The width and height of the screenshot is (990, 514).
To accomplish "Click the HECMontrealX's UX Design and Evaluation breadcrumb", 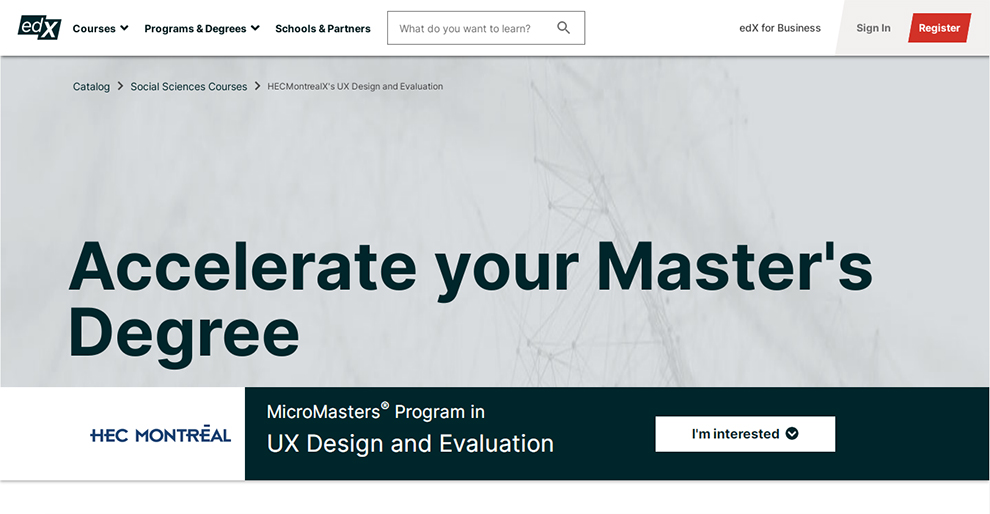I will 355,87.
